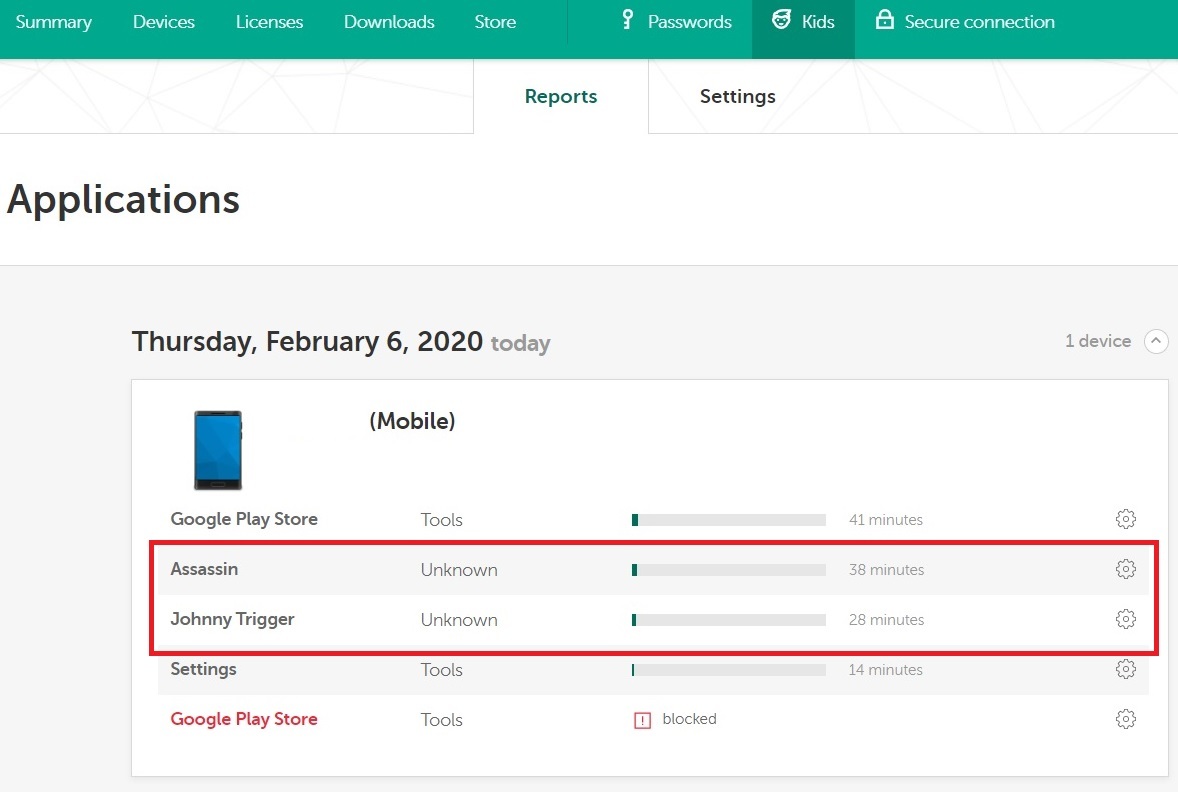The width and height of the screenshot is (1178, 792).
Task: Open the Summary page
Action: point(53,22)
